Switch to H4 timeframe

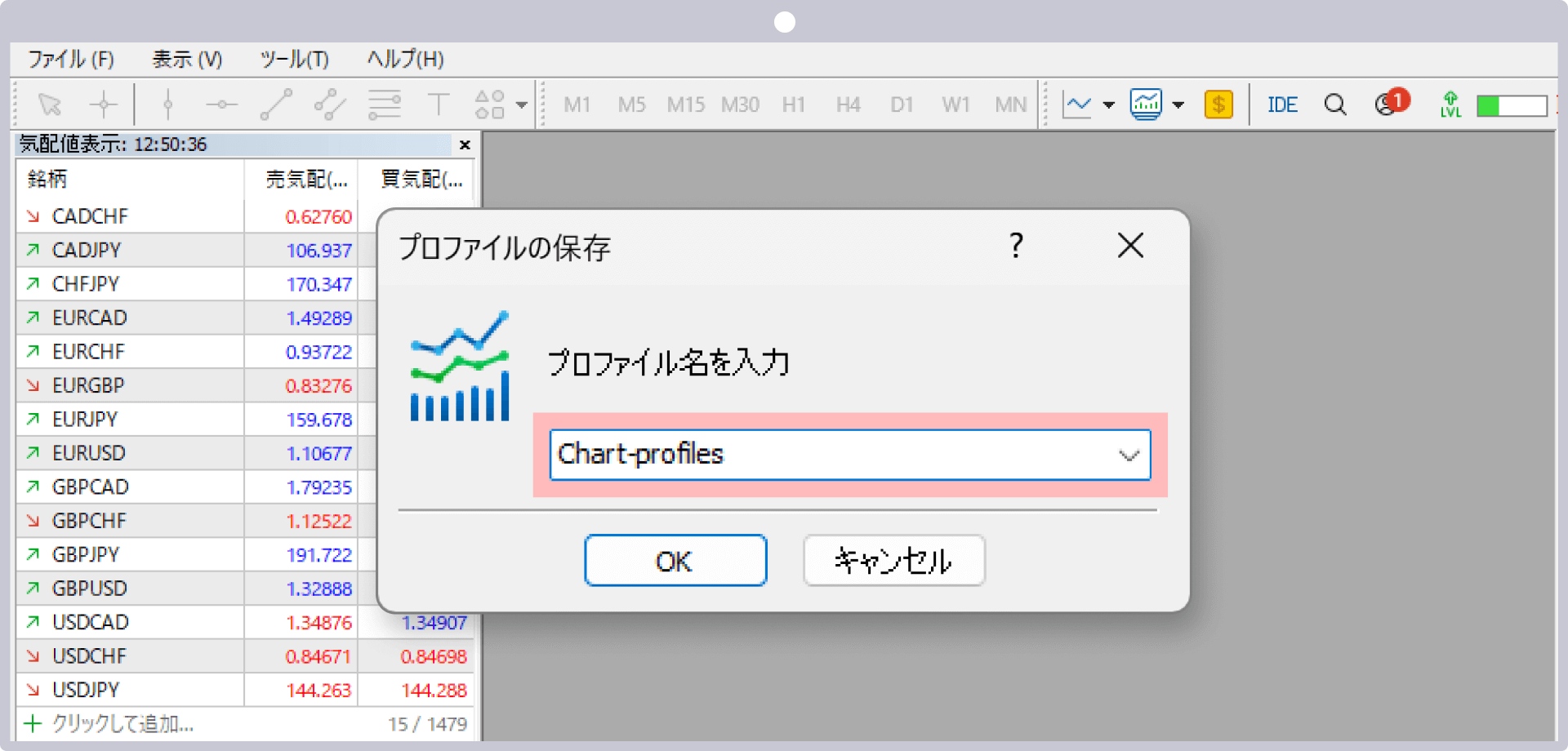click(848, 104)
